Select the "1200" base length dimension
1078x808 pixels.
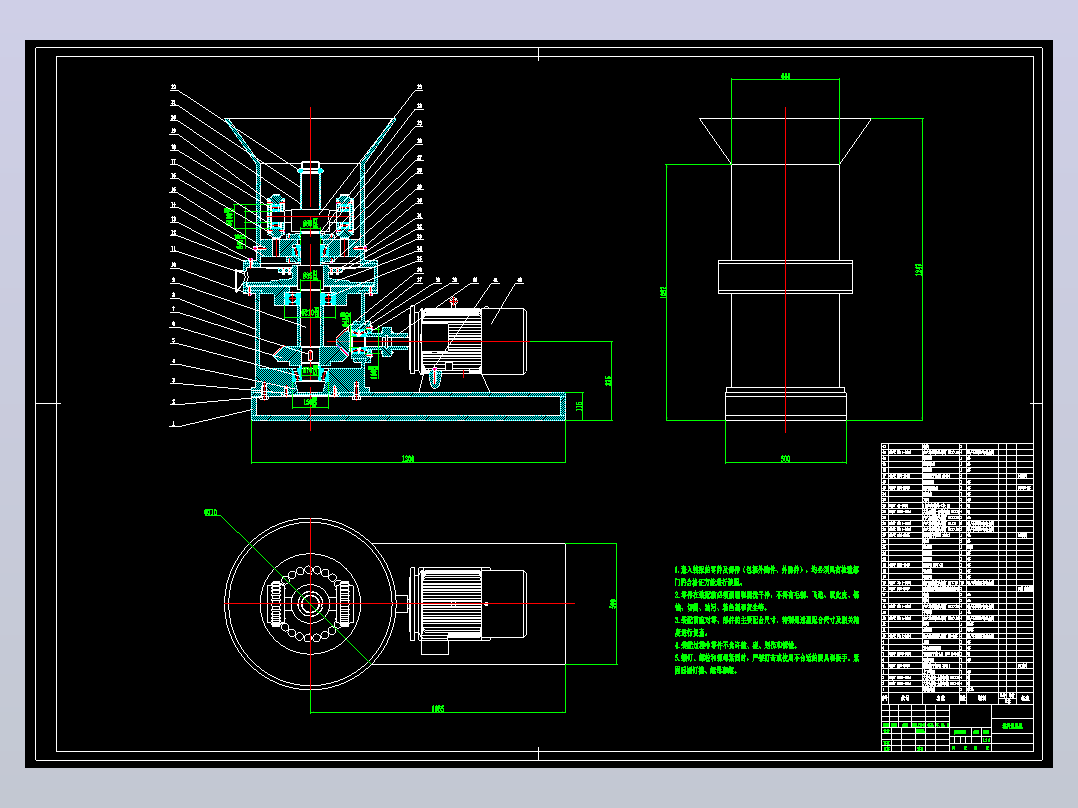tap(408, 459)
